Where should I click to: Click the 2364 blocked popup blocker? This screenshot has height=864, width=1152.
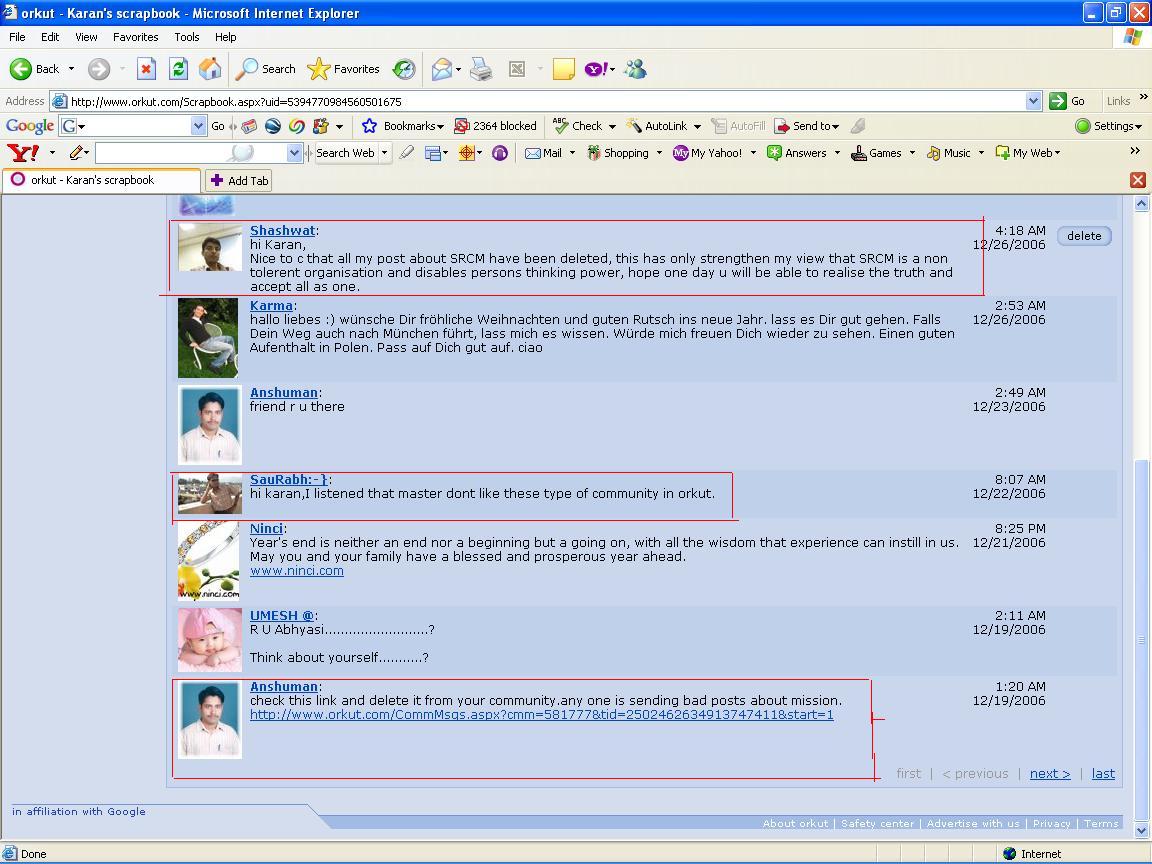495,126
